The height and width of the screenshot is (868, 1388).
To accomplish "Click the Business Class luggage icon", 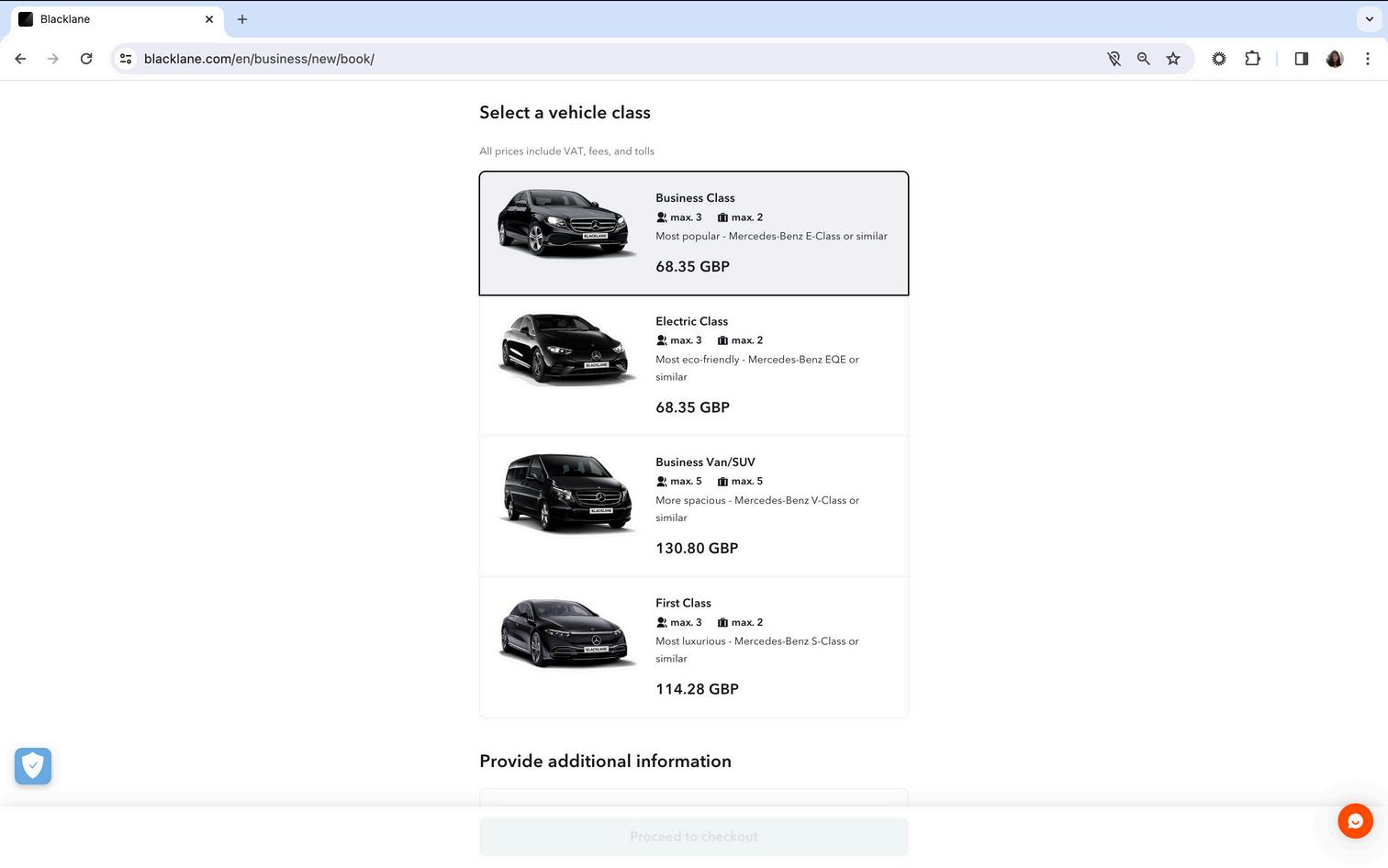I will point(722,217).
